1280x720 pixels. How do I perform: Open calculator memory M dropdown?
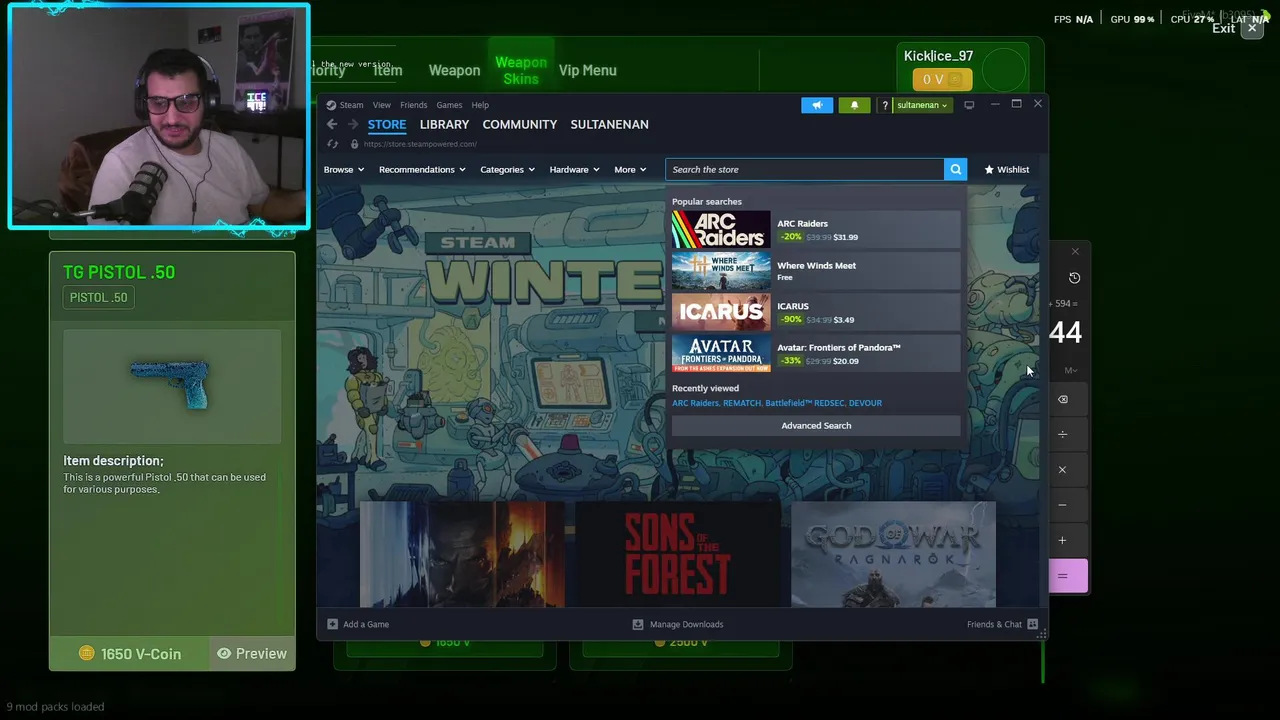(1071, 371)
